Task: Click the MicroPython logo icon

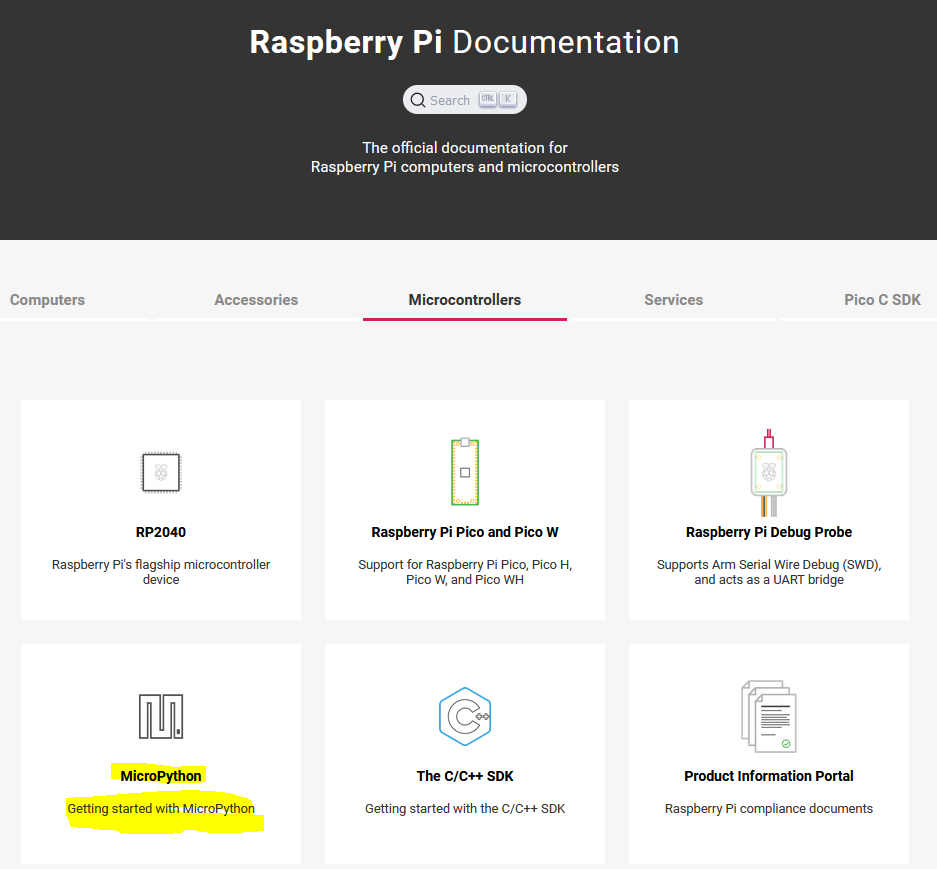Action: coord(161,716)
